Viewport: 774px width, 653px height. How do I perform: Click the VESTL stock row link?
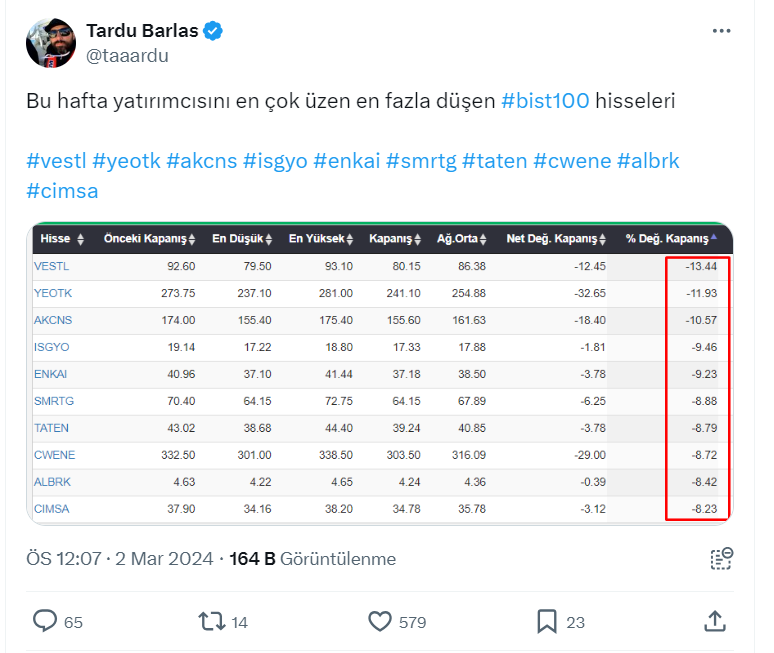click(x=52, y=267)
